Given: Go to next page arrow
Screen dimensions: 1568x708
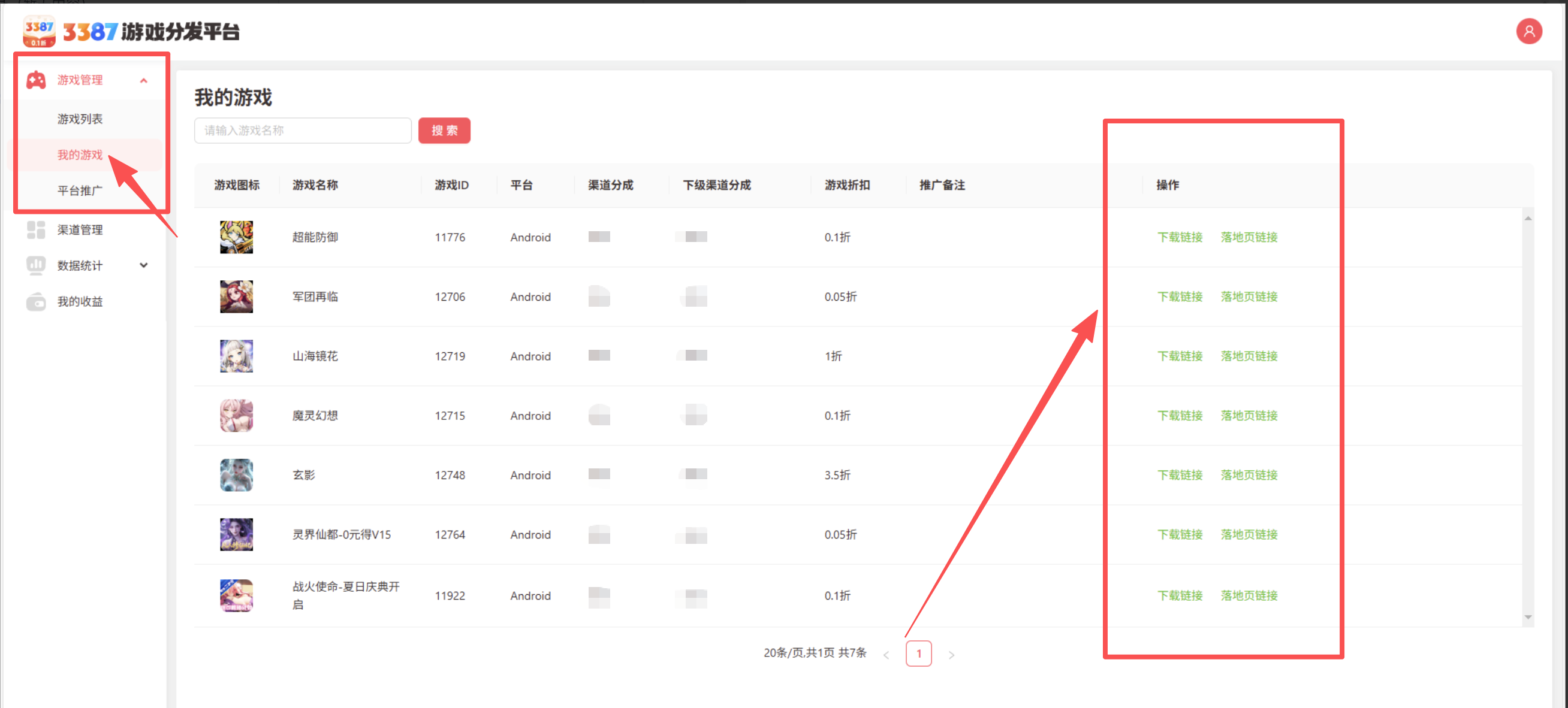Looking at the screenshot, I should pyautogui.click(x=951, y=655).
